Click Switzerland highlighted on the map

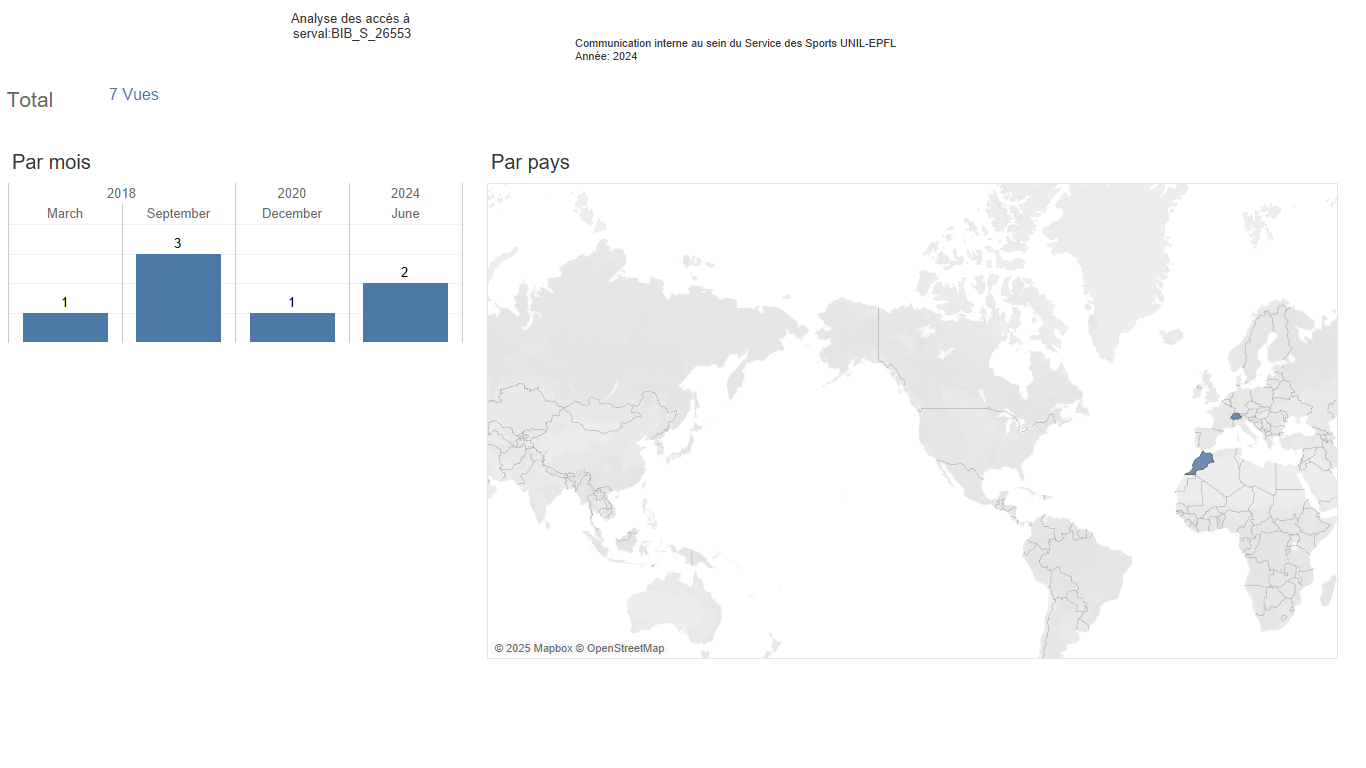tap(1236, 416)
